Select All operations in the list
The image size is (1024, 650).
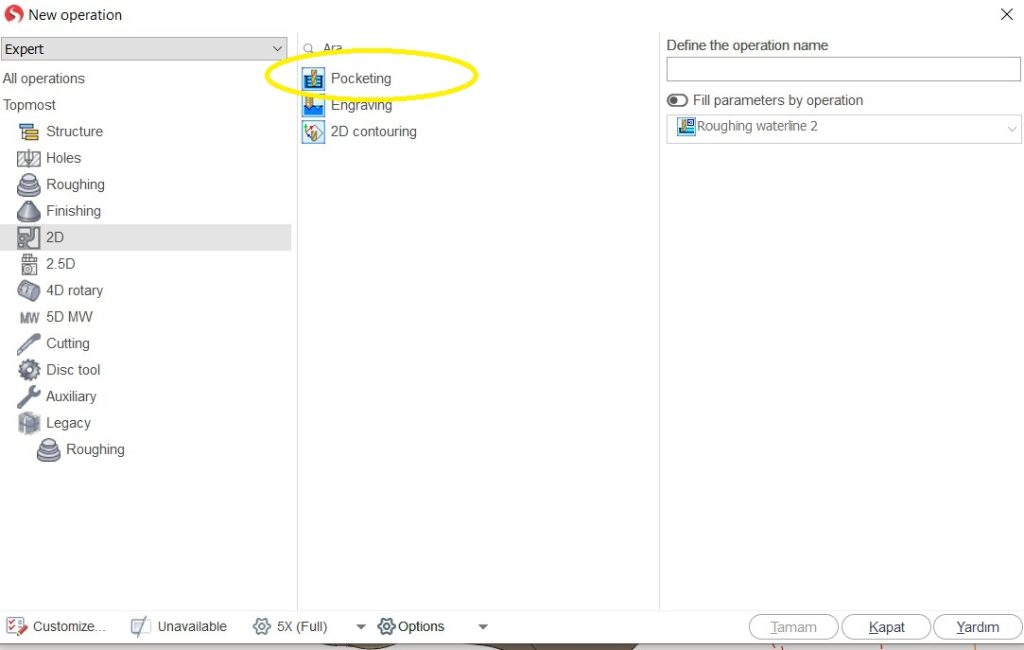point(44,79)
